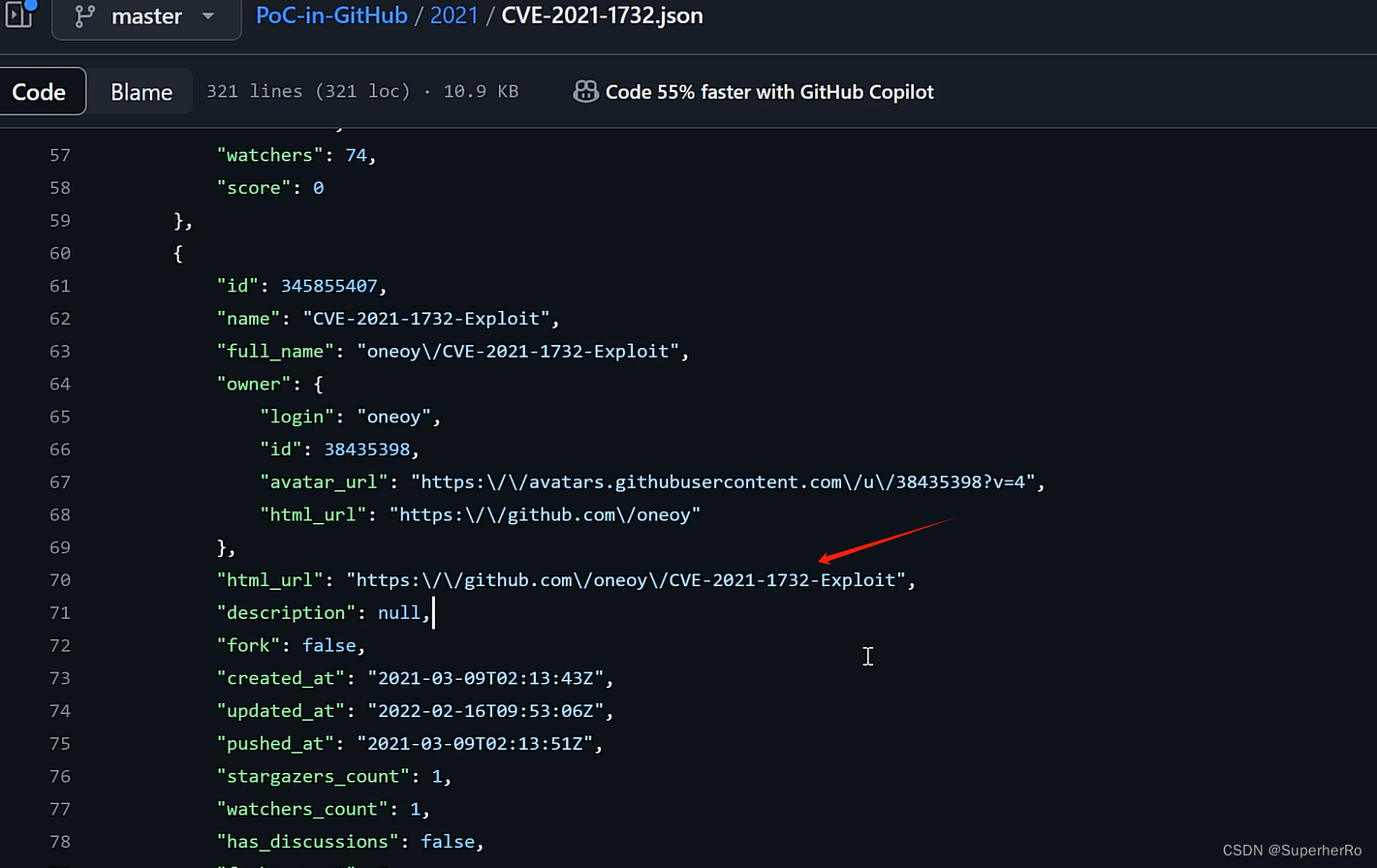Select line number 61
1377x868 pixels.
(60, 286)
